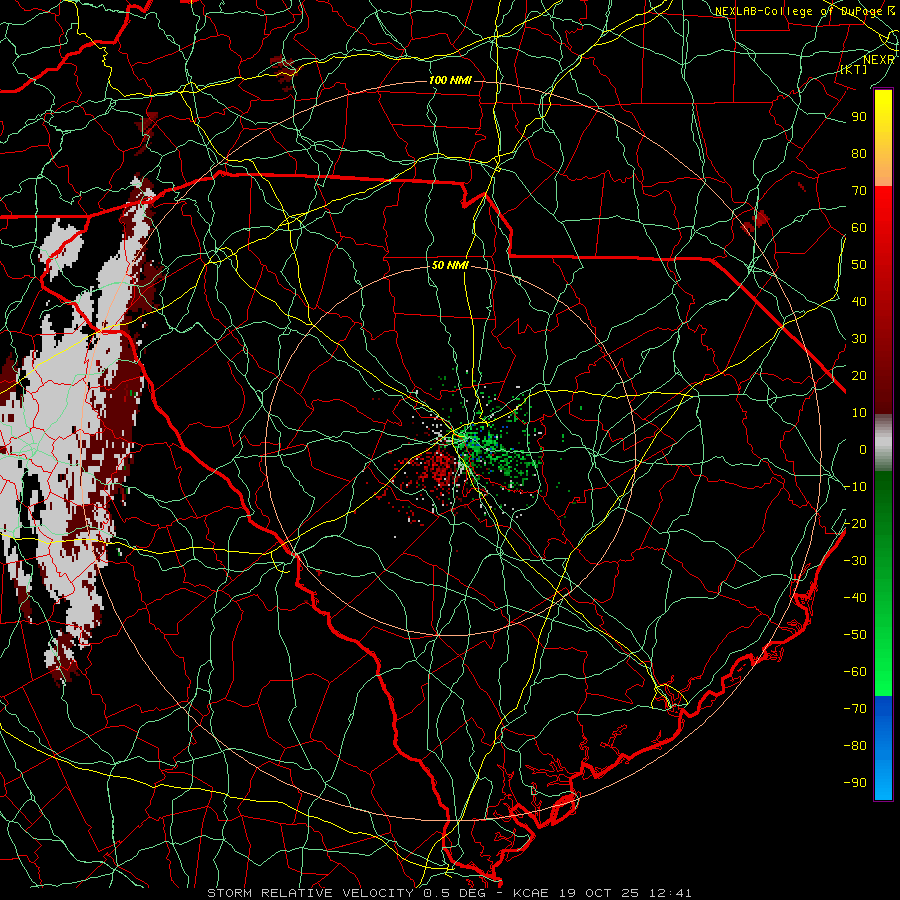The image size is (900, 900).
Task: Click the 50 value on velocity scale
Action: point(859,265)
